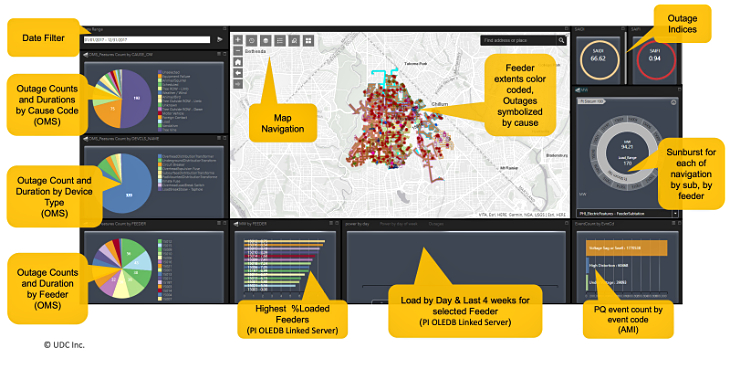Click the Find address or place field
Screen dimensions: 730x369
(519, 40)
